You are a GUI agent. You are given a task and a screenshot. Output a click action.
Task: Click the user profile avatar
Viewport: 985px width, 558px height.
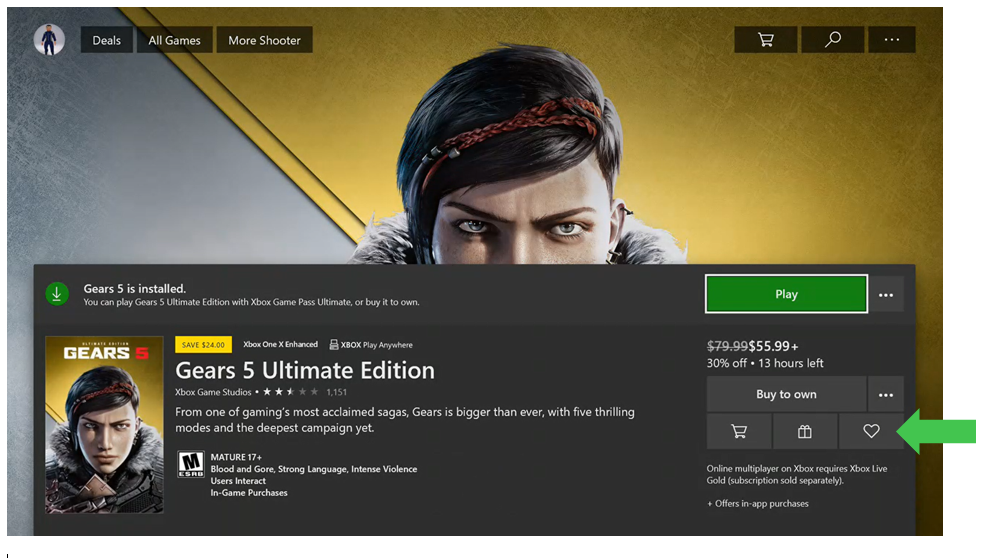click(49, 40)
